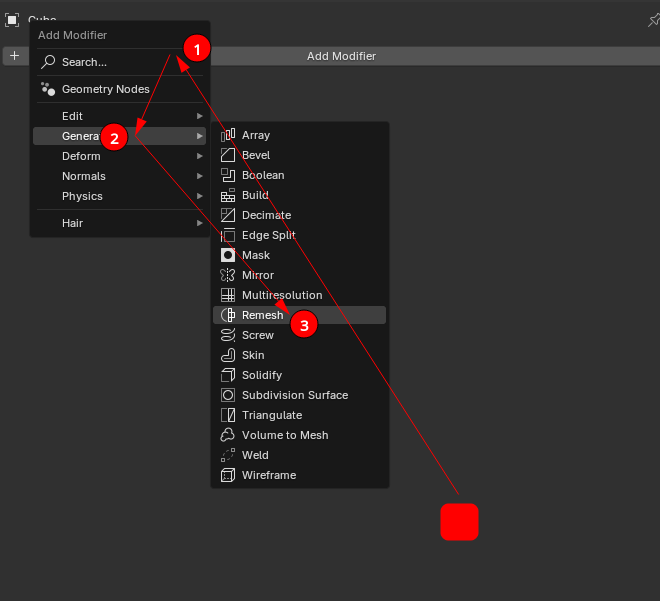The height and width of the screenshot is (601, 660).
Task: Select the Mirror label
Action: (x=258, y=275)
